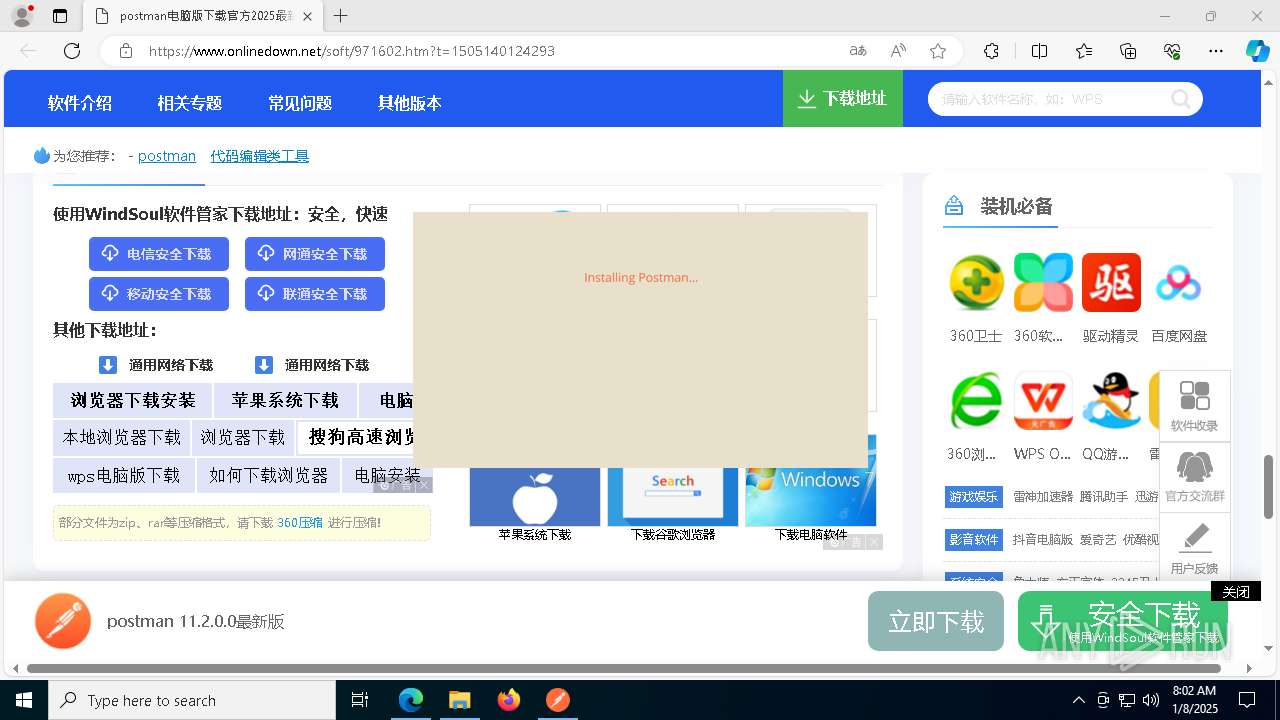
Task: Open the Favorites list icon
Action: [1084, 51]
